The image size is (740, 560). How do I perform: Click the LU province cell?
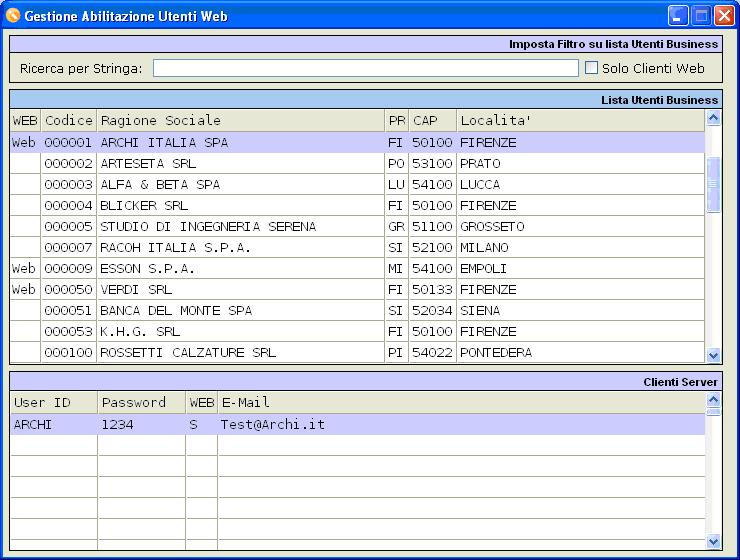(396, 184)
